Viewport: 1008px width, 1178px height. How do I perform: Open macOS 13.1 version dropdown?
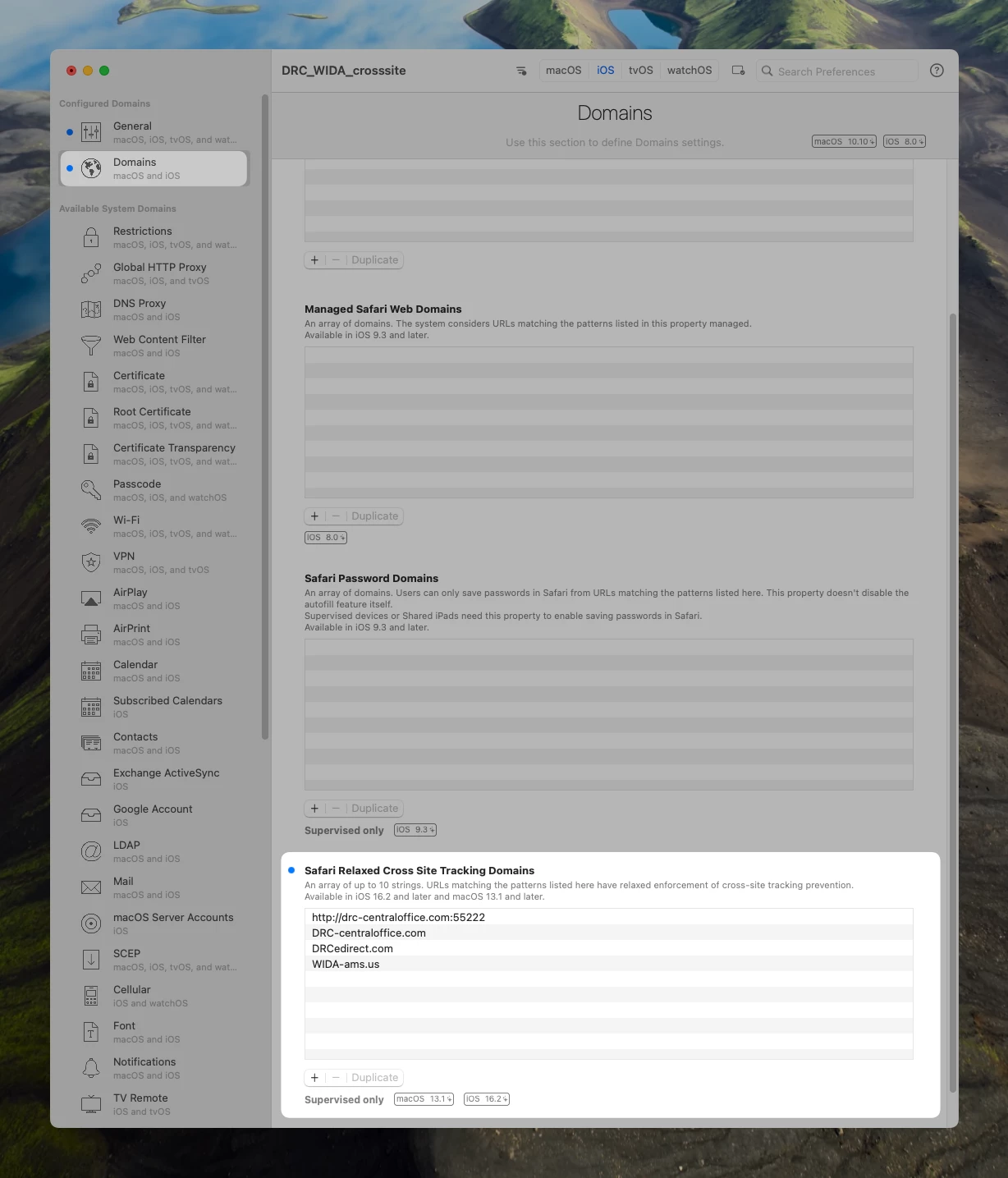[x=424, y=1099]
